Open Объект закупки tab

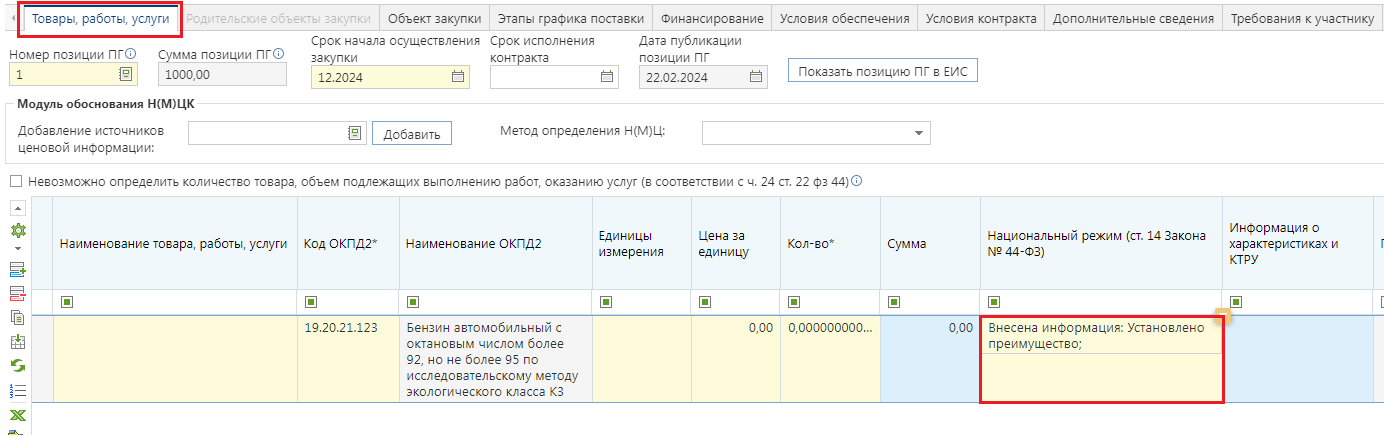point(434,19)
